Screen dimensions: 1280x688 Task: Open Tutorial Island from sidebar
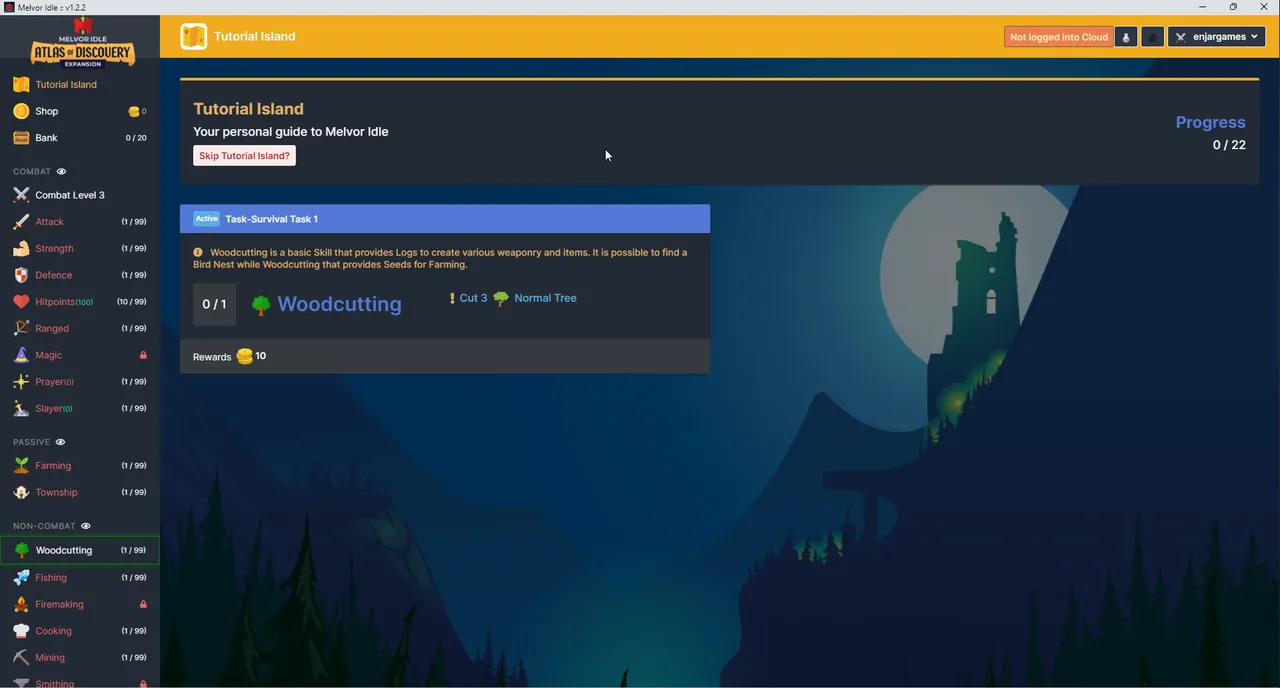[x=80, y=84]
